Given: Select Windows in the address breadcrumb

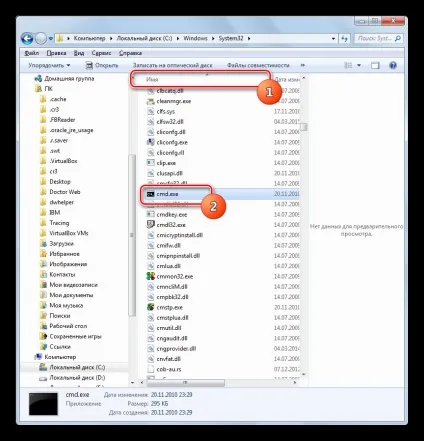Looking at the screenshot, I should coord(195,38).
